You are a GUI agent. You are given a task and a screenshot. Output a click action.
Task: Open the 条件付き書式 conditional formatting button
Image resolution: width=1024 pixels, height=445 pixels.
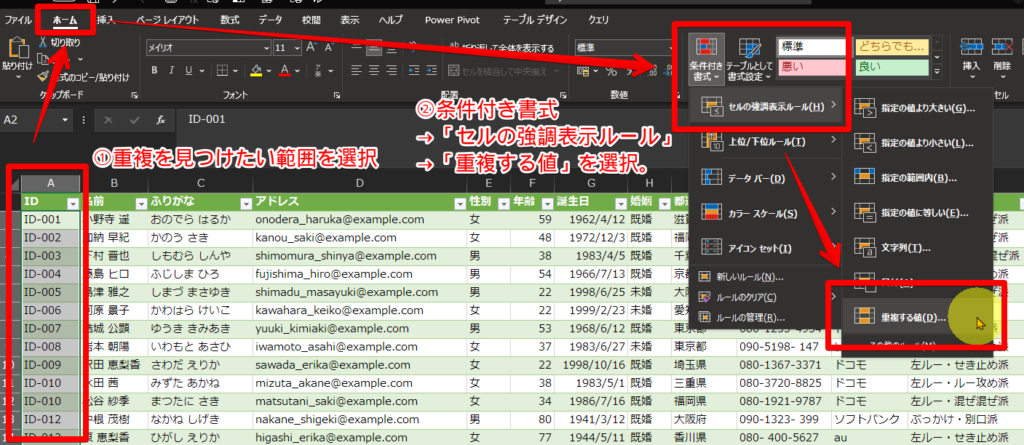[x=705, y=60]
